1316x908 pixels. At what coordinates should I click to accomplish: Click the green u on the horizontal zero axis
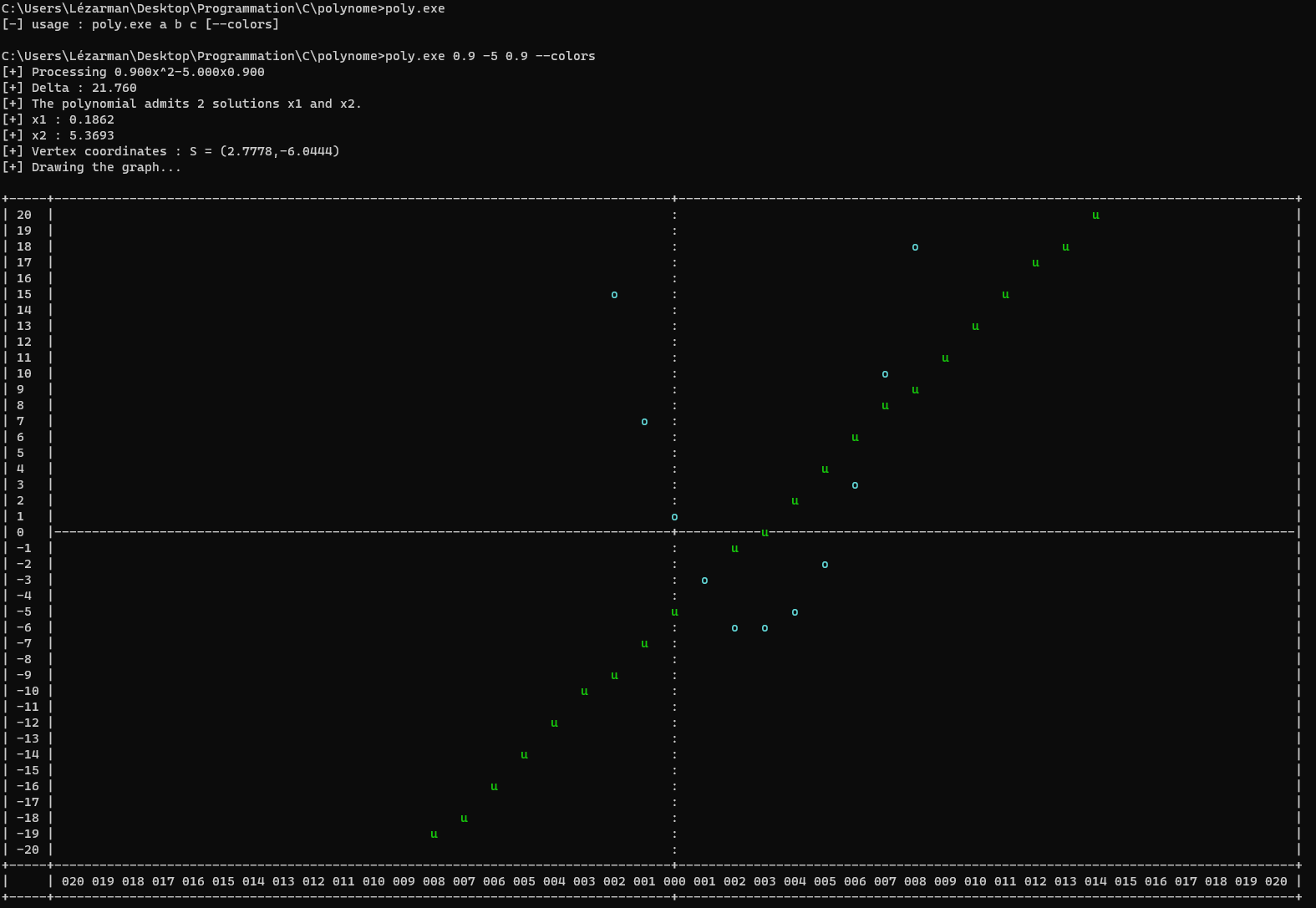(765, 533)
